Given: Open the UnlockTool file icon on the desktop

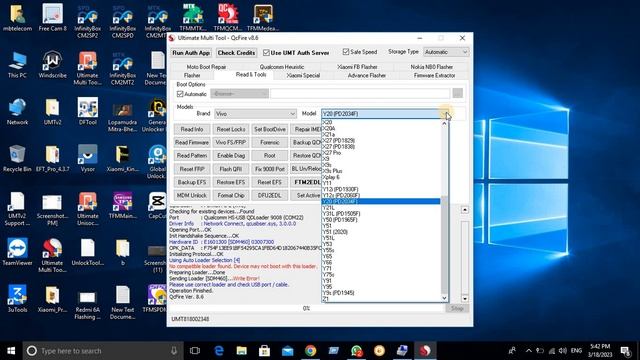Looking at the screenshot, I should [88, 252].
